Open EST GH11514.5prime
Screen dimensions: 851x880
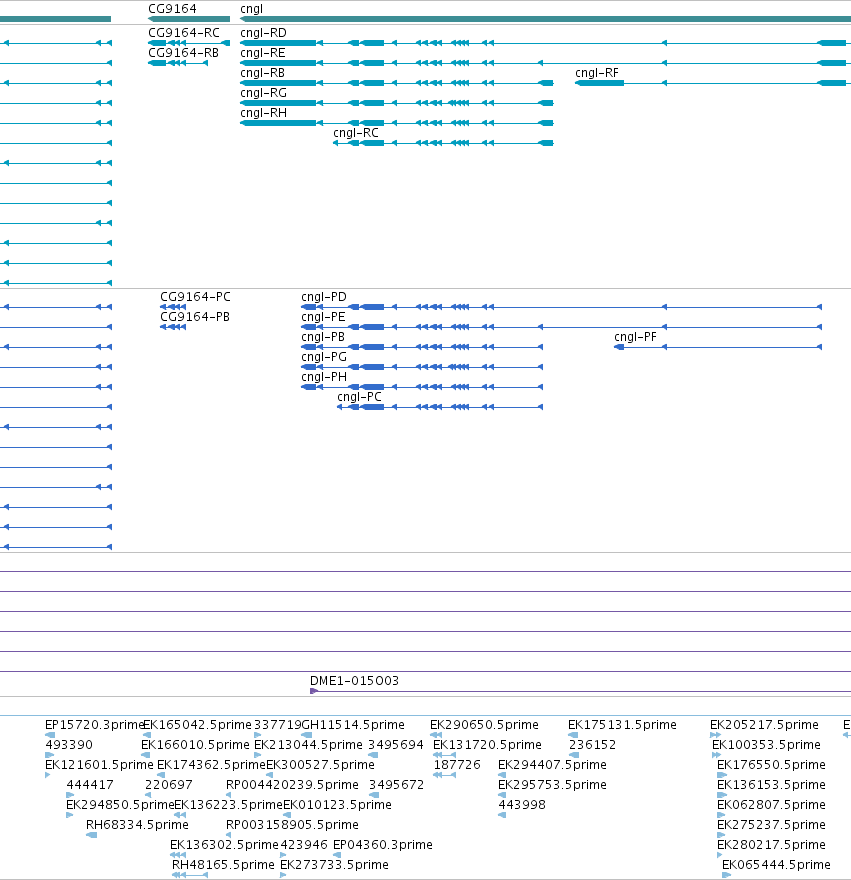(x=353, y=725)
